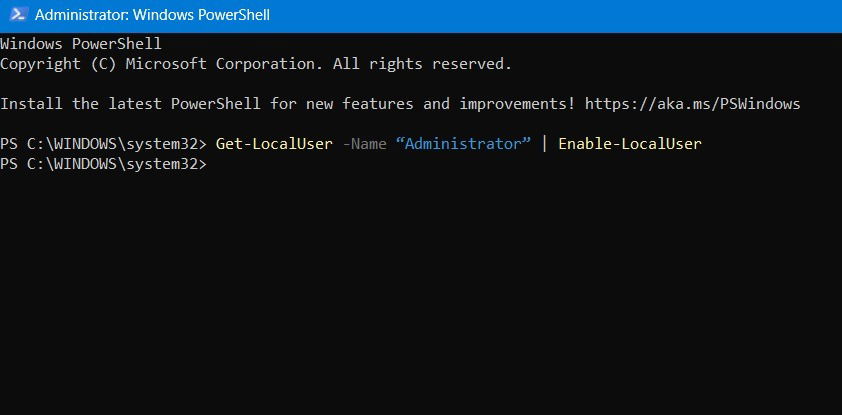The width and height of the screenshot is (842, 415).
Task: Click empty area of blue title bar
Action: click(553, 15)
